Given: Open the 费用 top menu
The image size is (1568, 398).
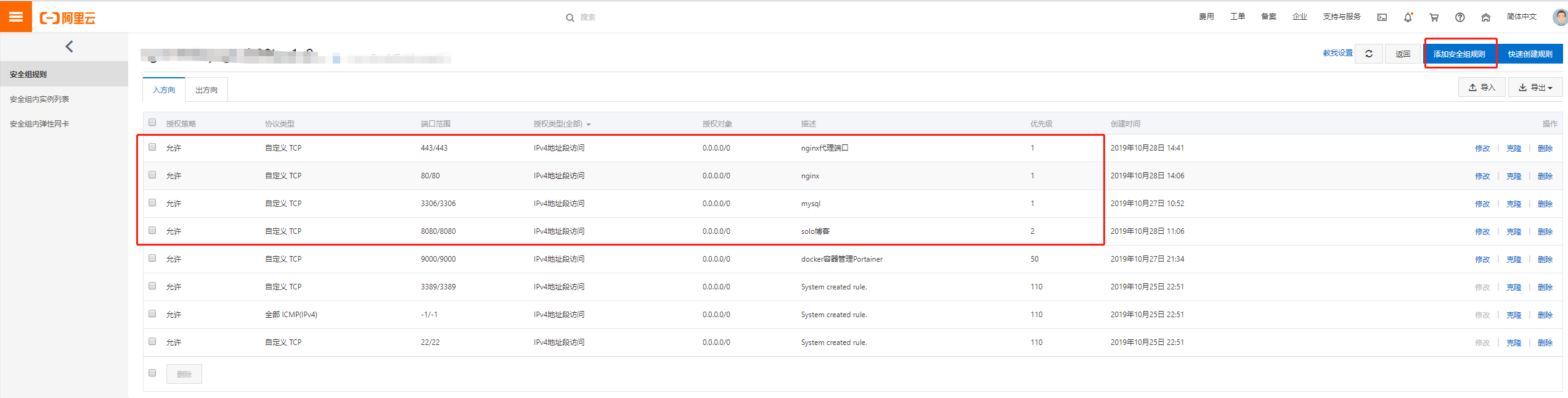Looking at the screenshot, I should [x=1206, y=17].
